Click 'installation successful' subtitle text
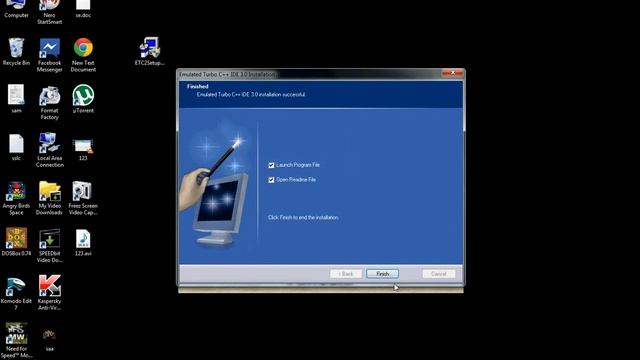Viewport: 640px width, 360px height. 251,95
